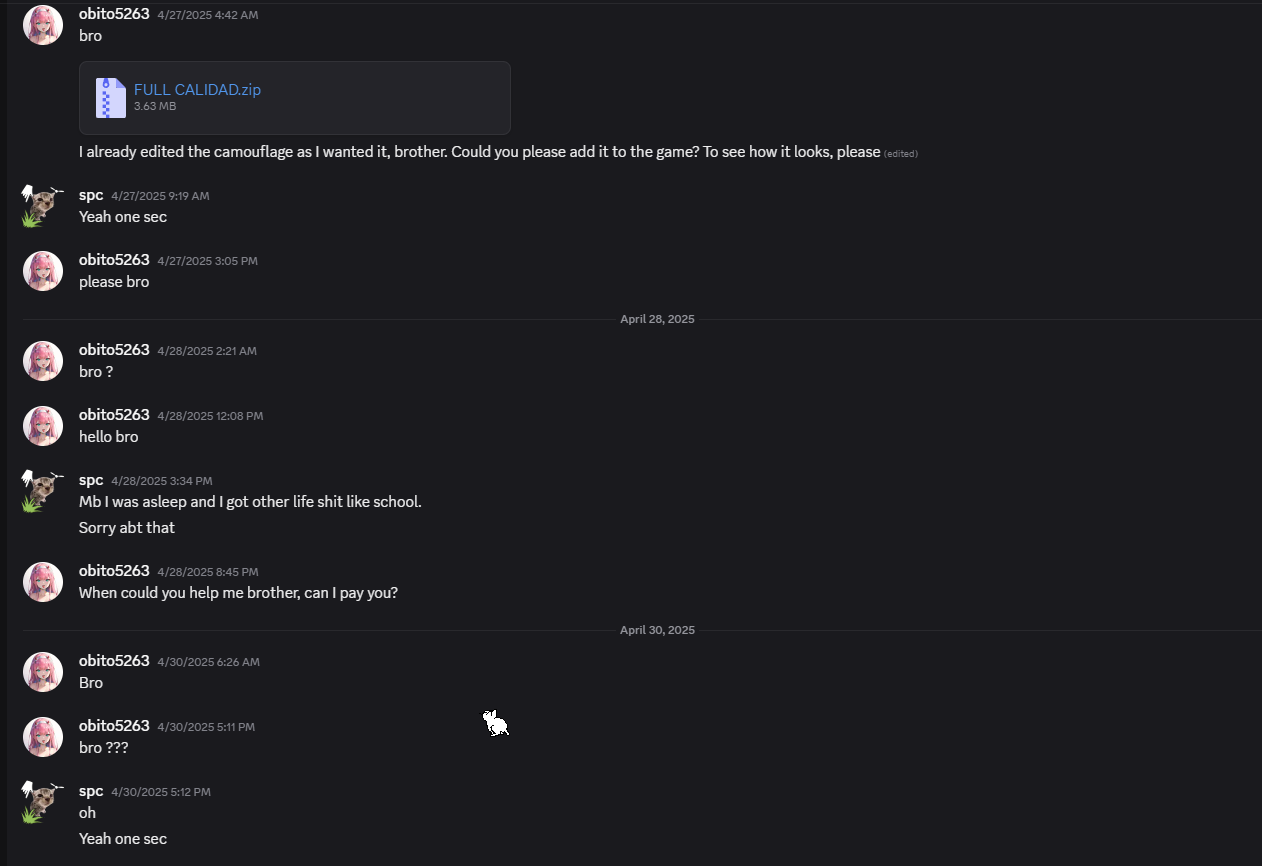1262x866 pixels.
Task: Click obito5263's avatar next to "bro ???"
Action: pyautogui.click(x=43, y=737)
